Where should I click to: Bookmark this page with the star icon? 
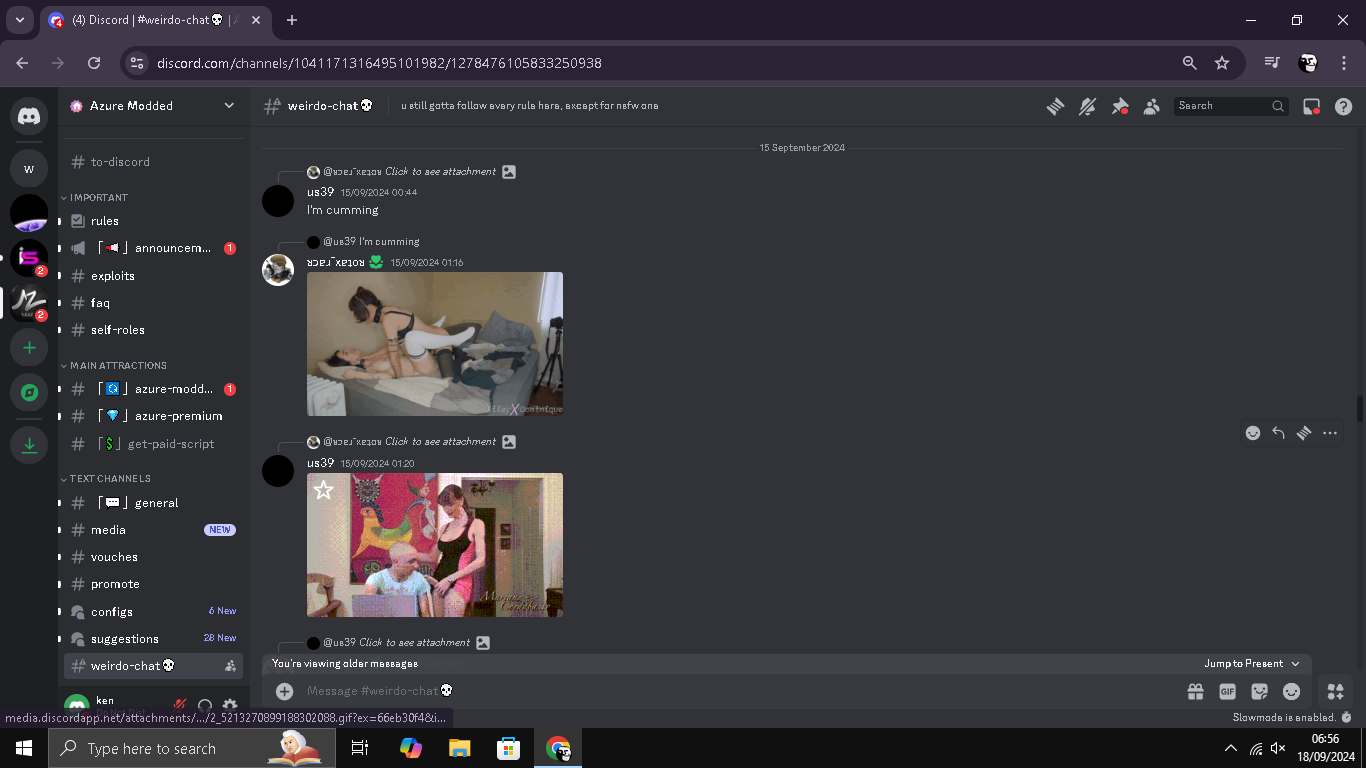[1222, 62]
